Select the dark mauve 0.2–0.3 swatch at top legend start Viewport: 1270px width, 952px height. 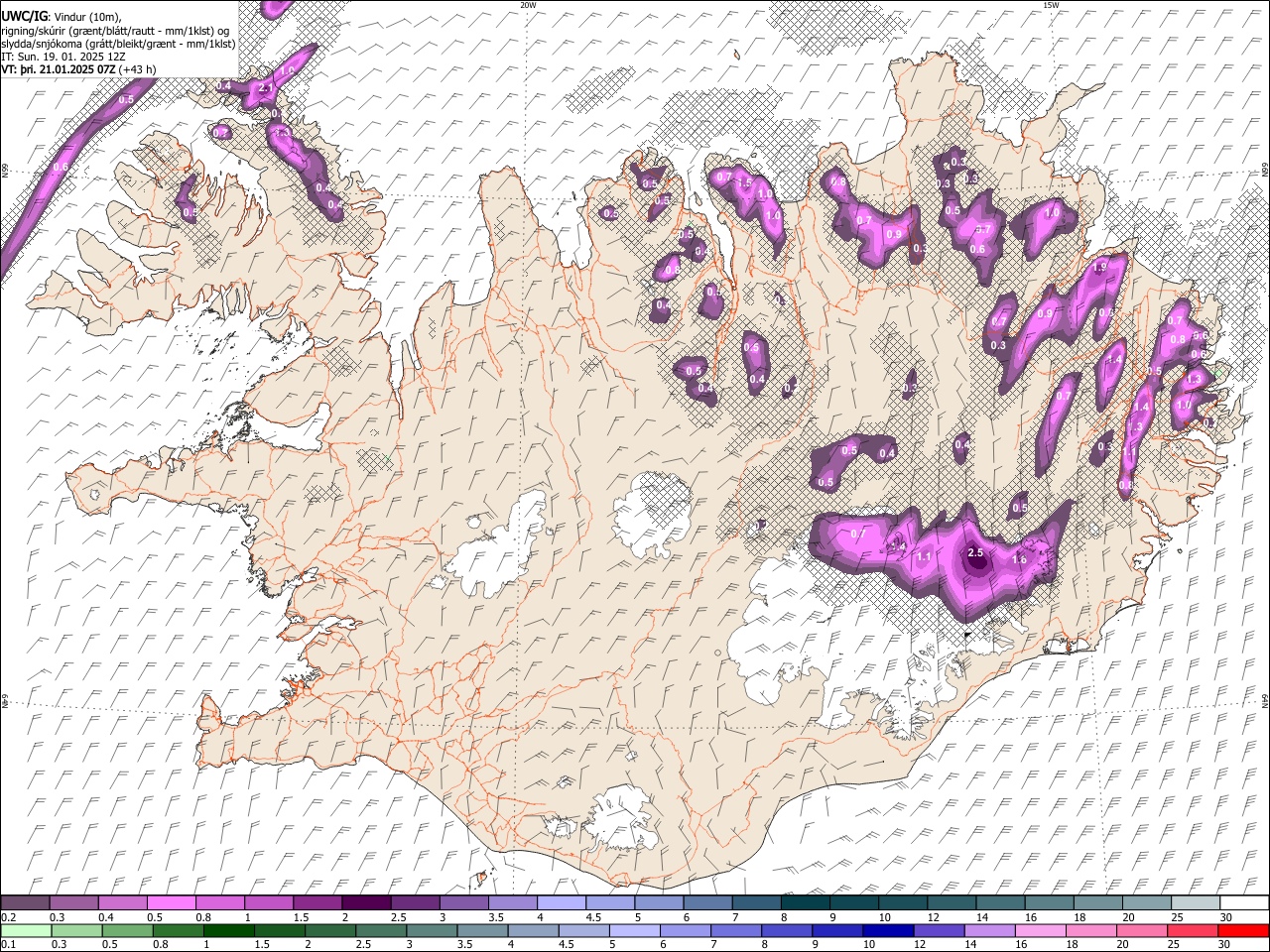[25, 903]
